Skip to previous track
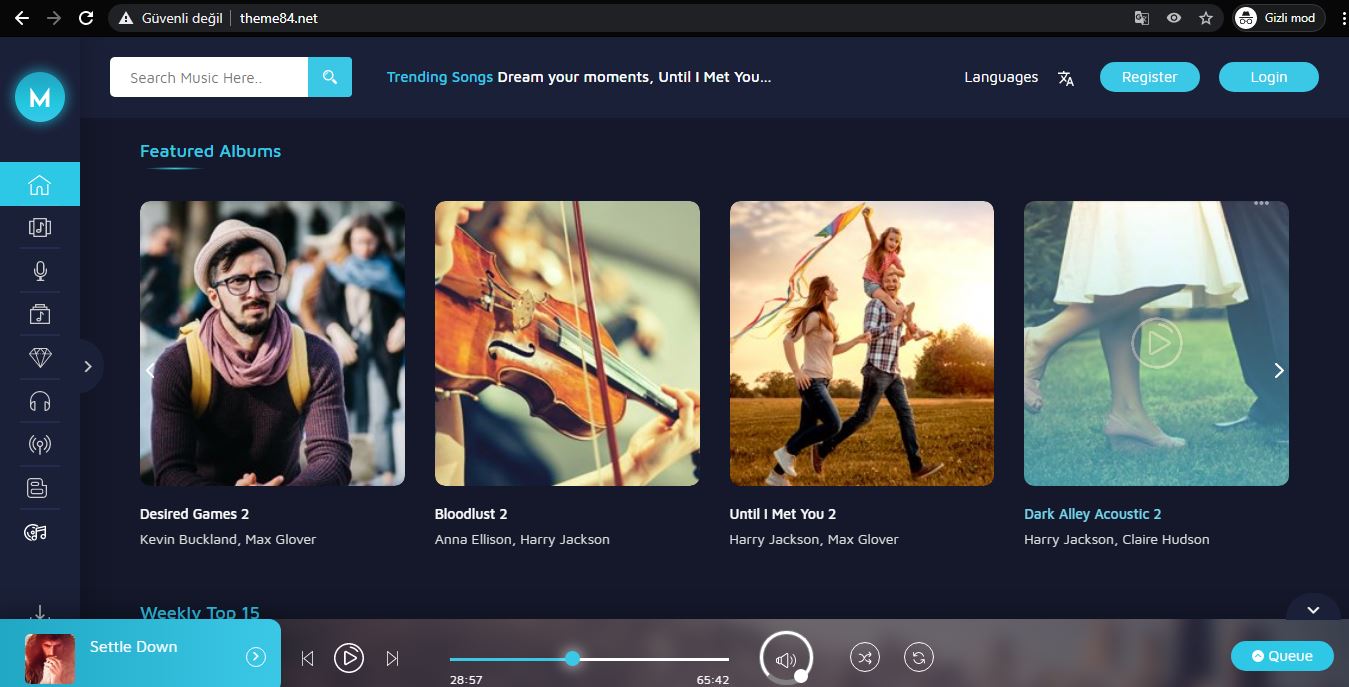 point(307,658)
